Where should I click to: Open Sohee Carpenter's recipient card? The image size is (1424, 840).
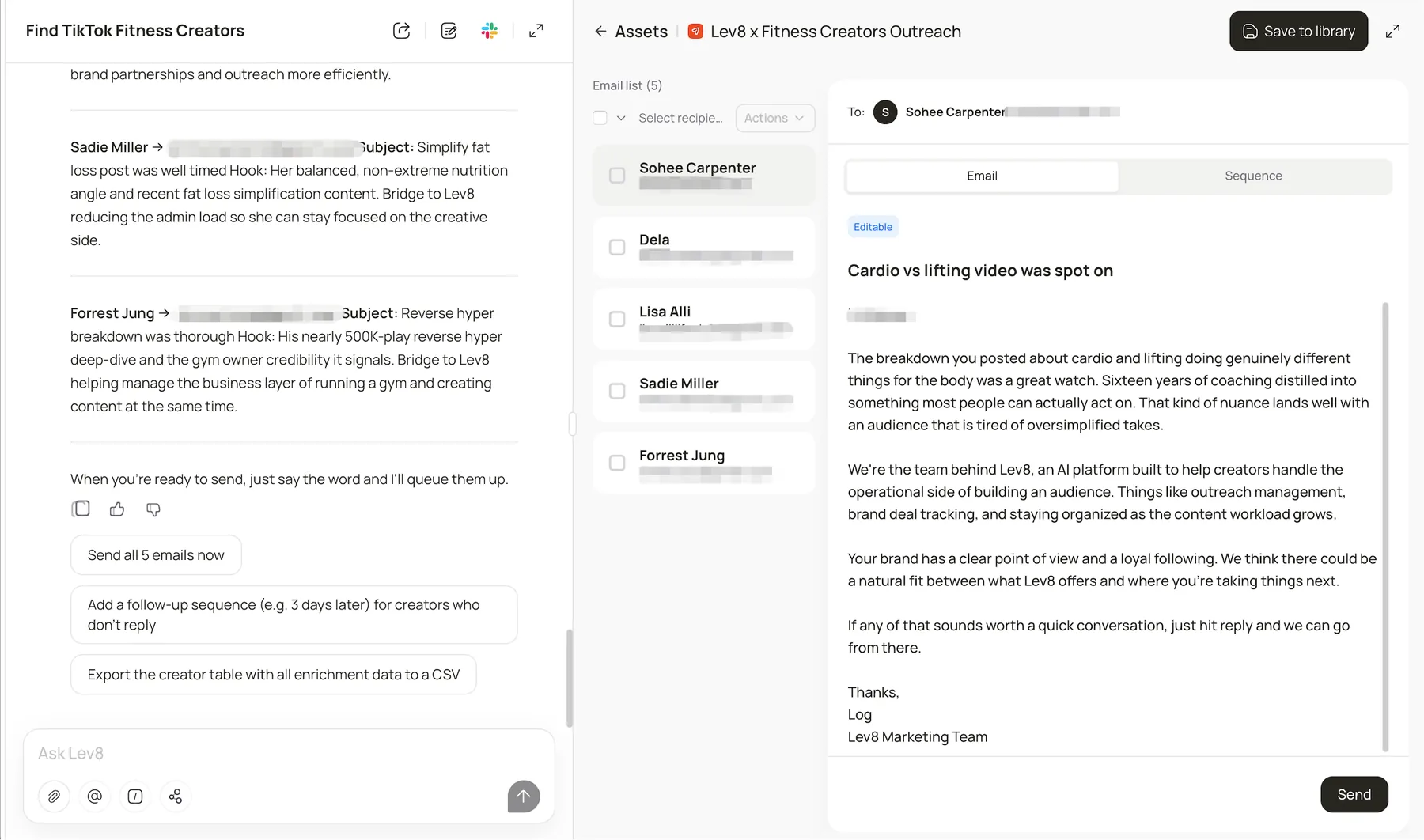point(703,176)
